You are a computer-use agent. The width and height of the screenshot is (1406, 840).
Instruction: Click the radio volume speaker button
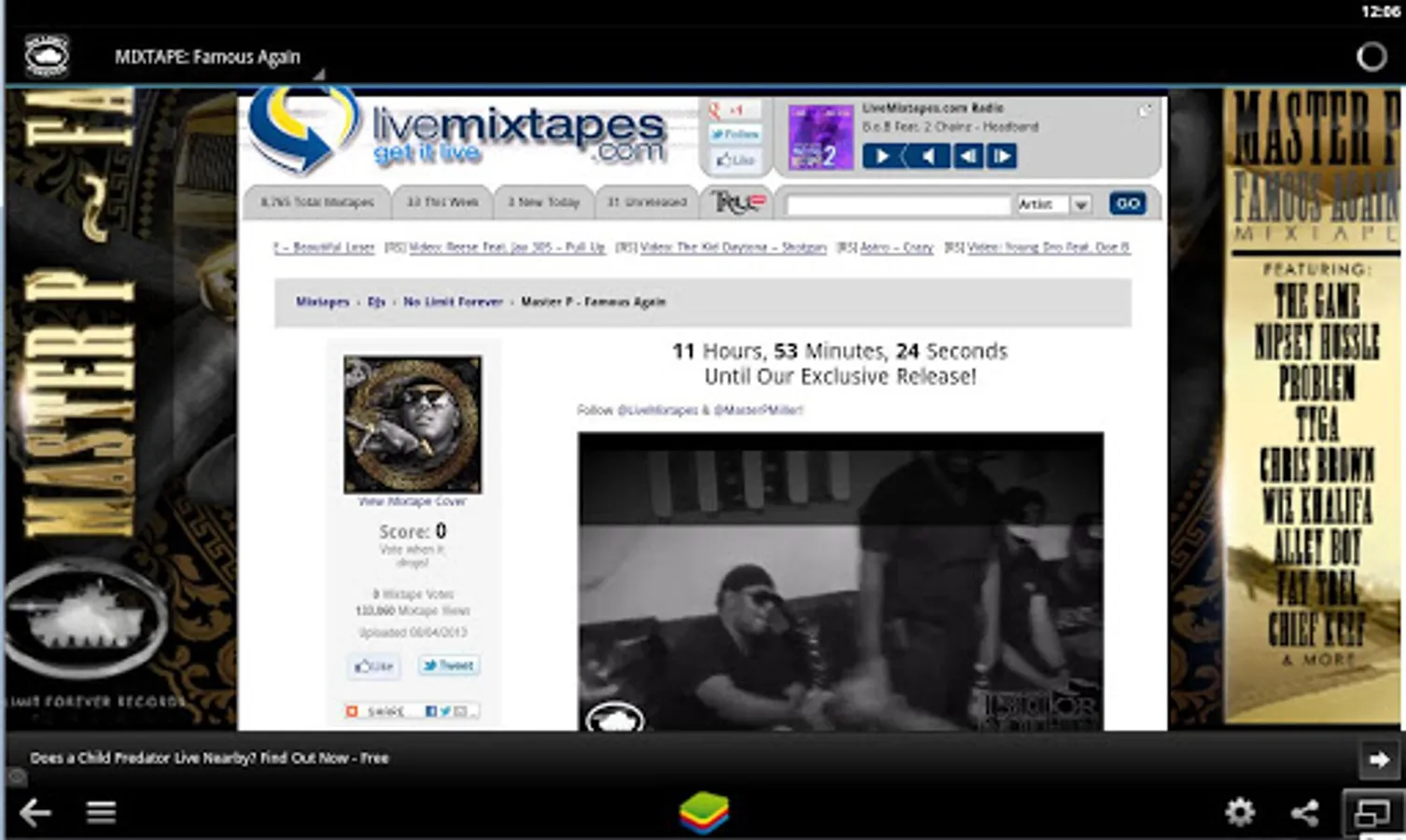point(927,156)
